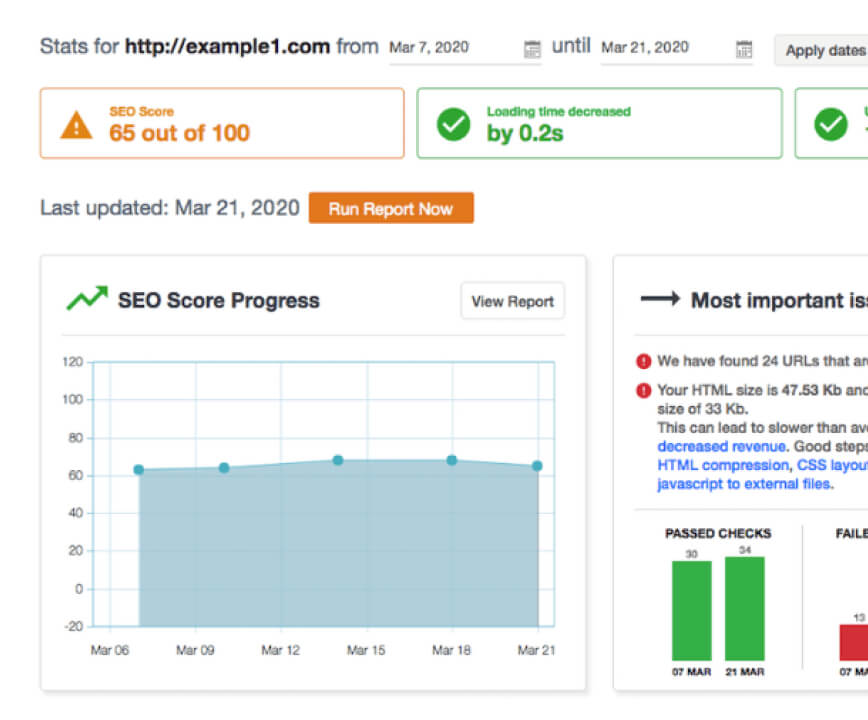Click red alert icon for HTML size issue
This screenshot has width=868, height=720.
coord(644,391)
